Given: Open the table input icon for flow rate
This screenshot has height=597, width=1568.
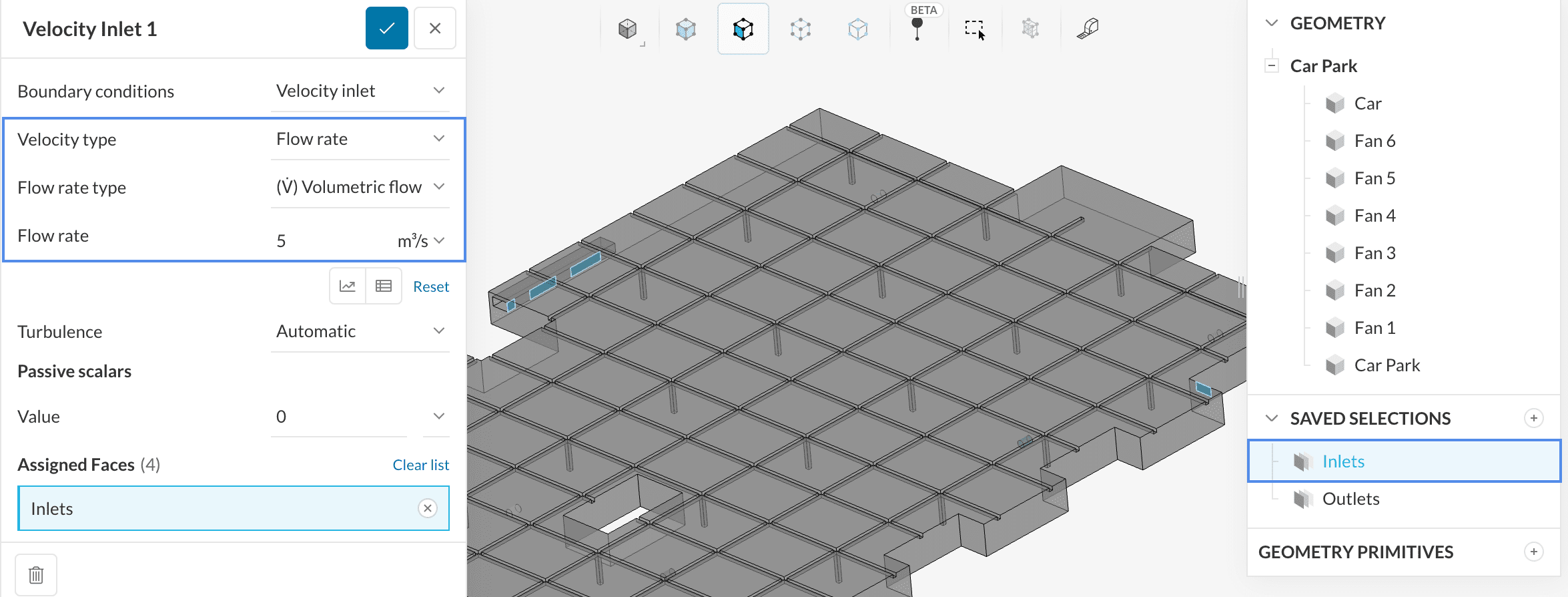Looking at the screenshot, I should (x=384, y=286).
